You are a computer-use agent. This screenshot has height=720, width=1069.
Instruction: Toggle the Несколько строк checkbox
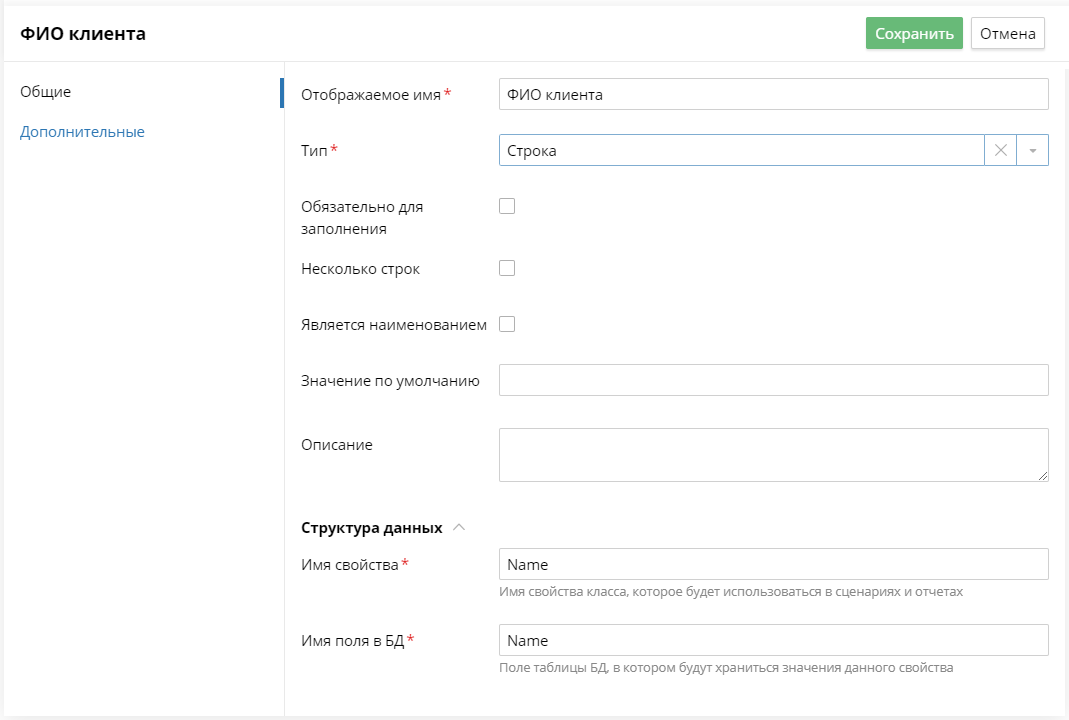507,268
